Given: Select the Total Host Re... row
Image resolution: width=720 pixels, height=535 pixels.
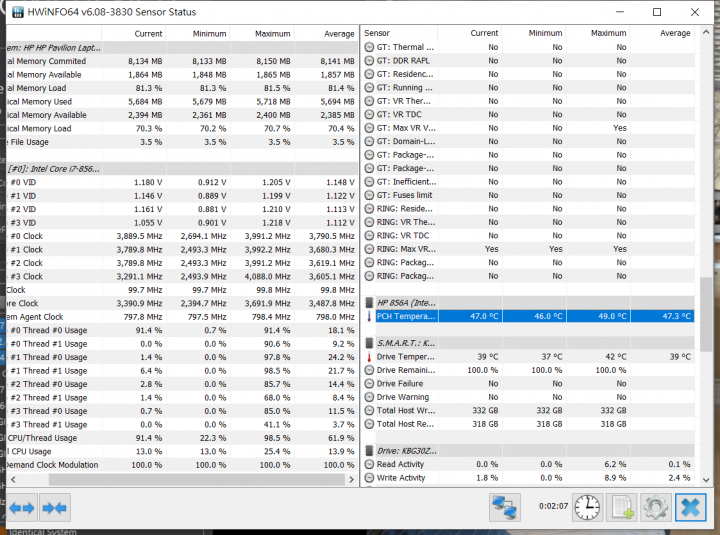Looking at the screenshot, I should (529, 424).
